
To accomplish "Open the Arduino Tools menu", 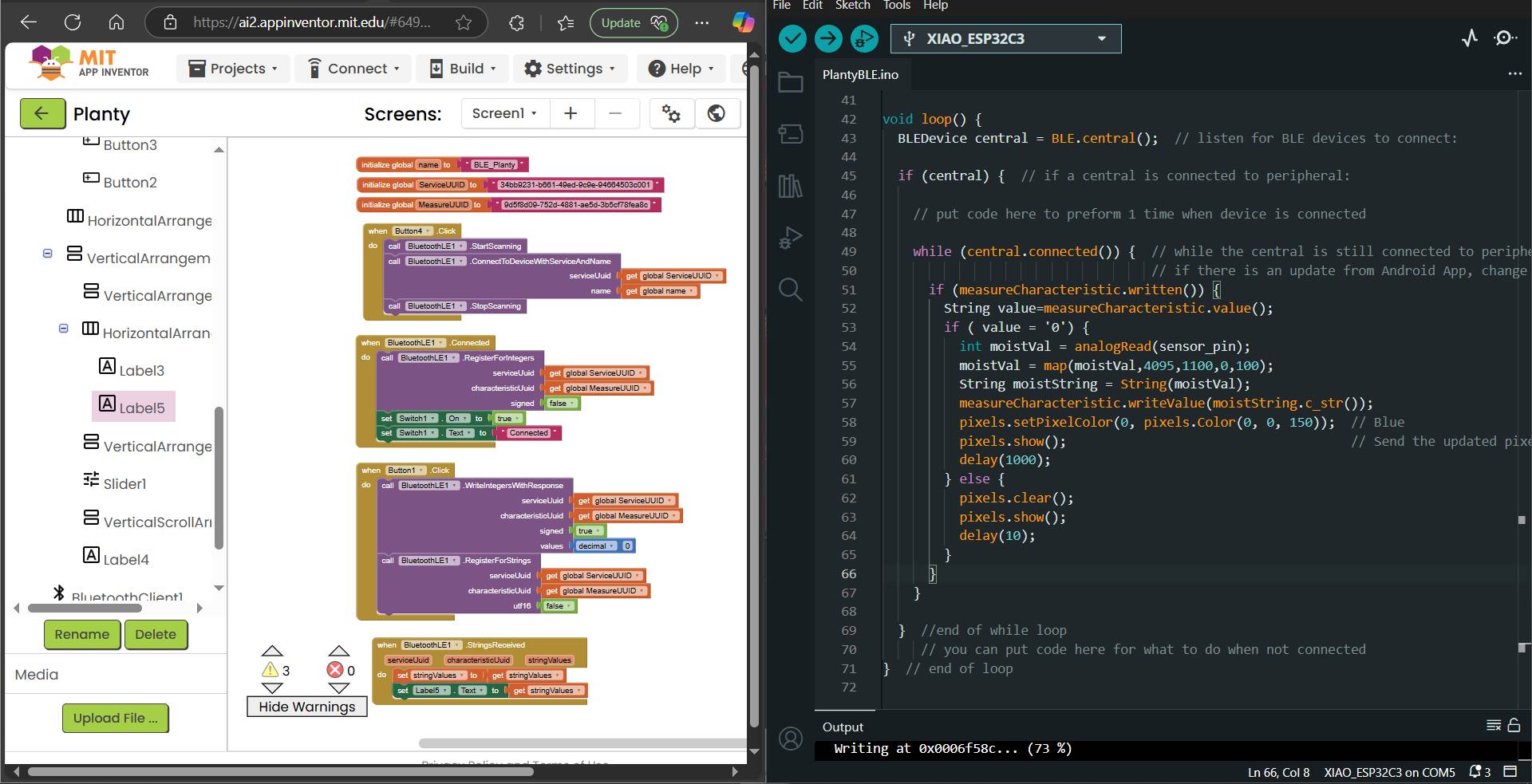I will (897, 6).
